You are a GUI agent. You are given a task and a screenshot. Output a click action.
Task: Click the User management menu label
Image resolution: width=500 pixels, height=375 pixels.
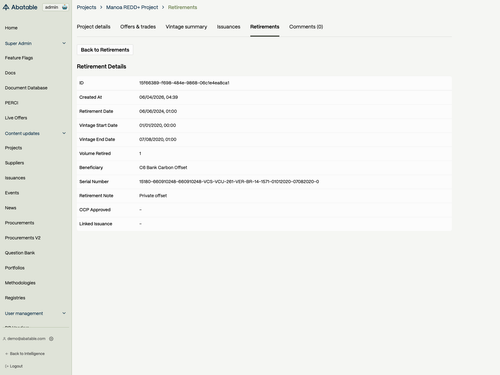24,313
